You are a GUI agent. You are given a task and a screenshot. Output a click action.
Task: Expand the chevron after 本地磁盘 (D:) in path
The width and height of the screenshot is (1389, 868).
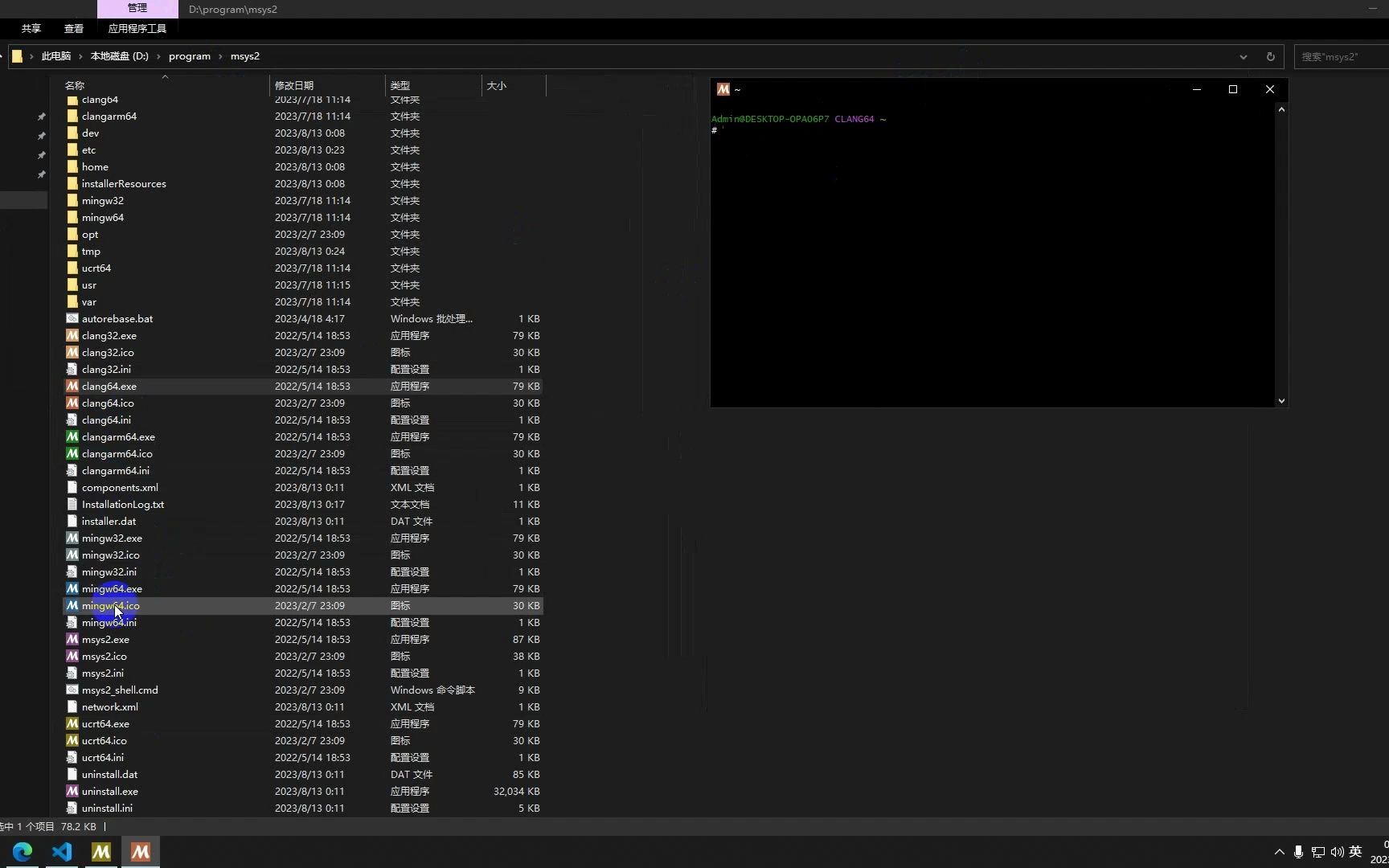pos(158,56)
